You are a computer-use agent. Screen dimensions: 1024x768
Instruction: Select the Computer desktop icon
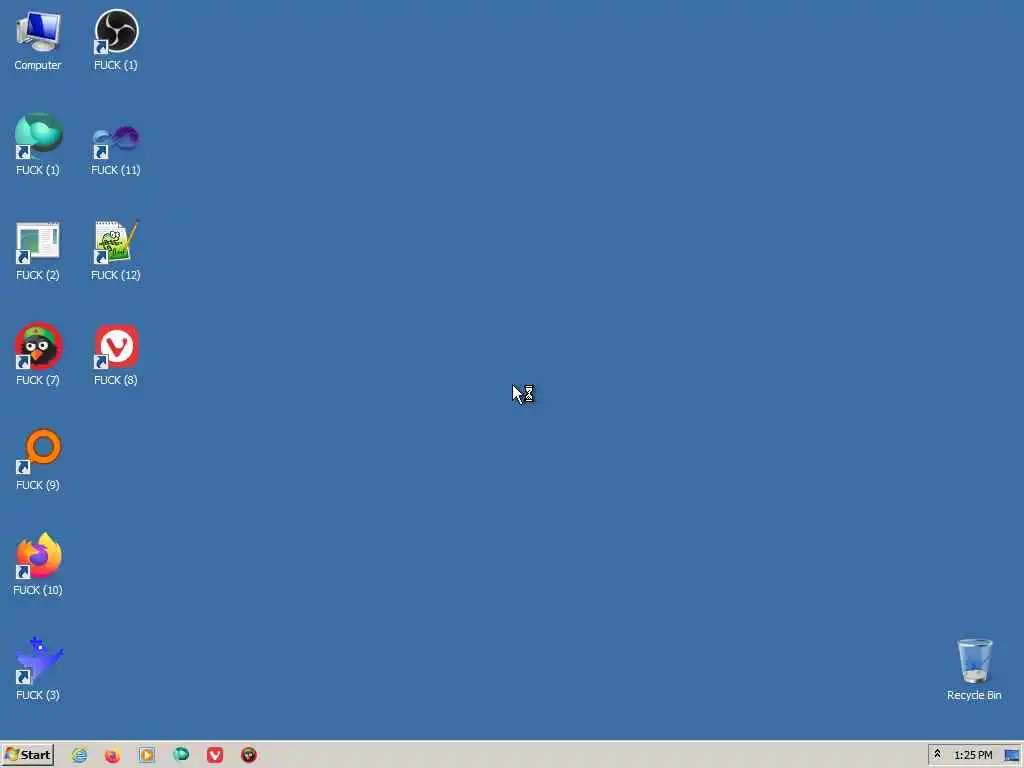pos(38,40)
